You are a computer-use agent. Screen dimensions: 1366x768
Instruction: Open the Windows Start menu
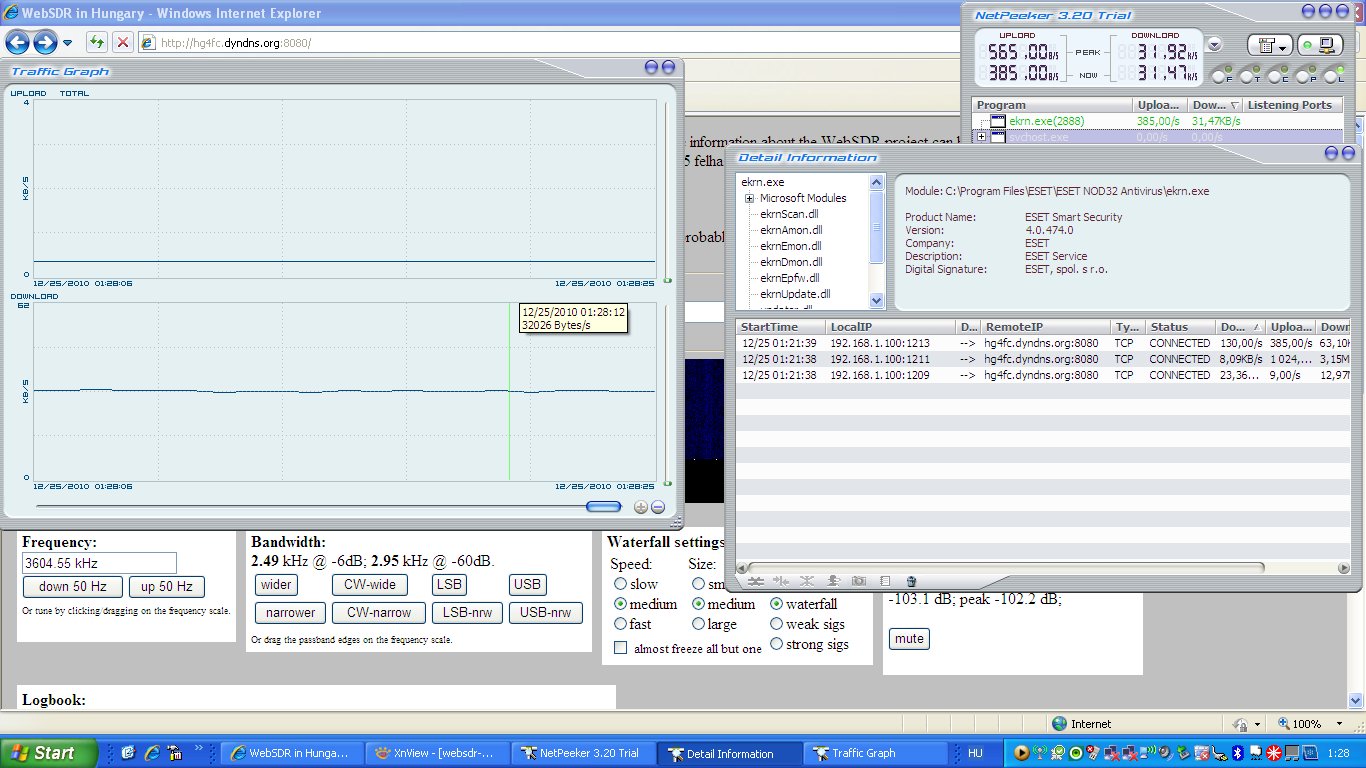tap(49, 753)
